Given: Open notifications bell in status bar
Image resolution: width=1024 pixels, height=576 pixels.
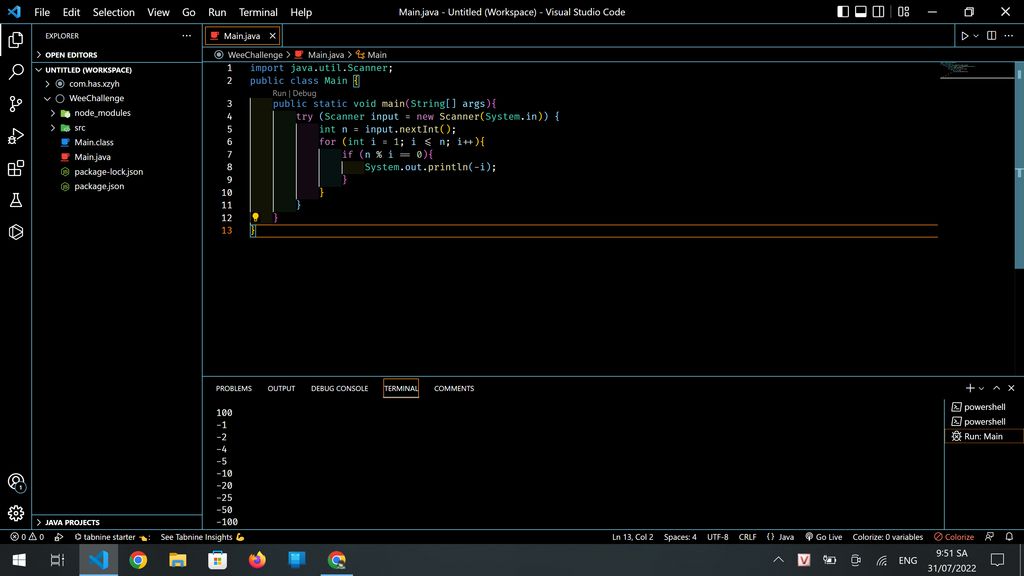Looking at the screenshot, I should pos(1009,537).
